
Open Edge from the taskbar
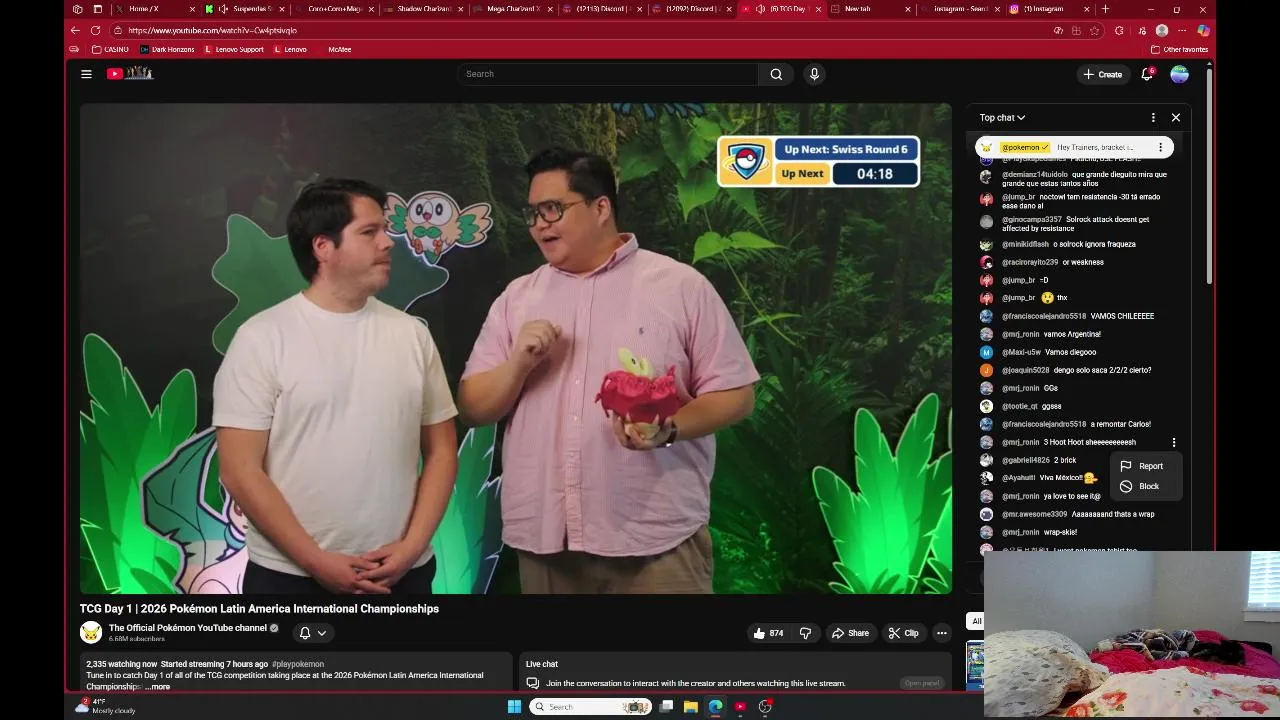click(x=716, y=706)
